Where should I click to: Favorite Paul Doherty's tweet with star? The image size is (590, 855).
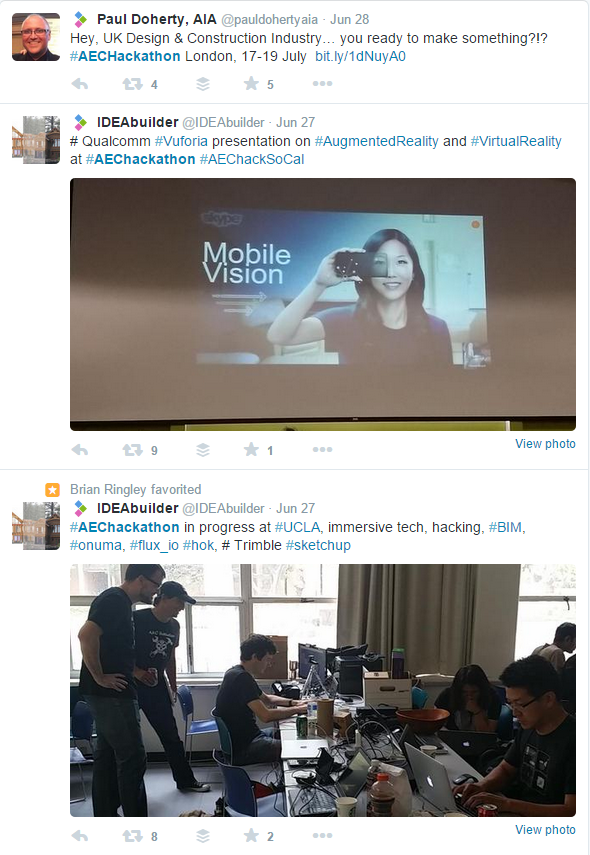[x=251, y=83]
